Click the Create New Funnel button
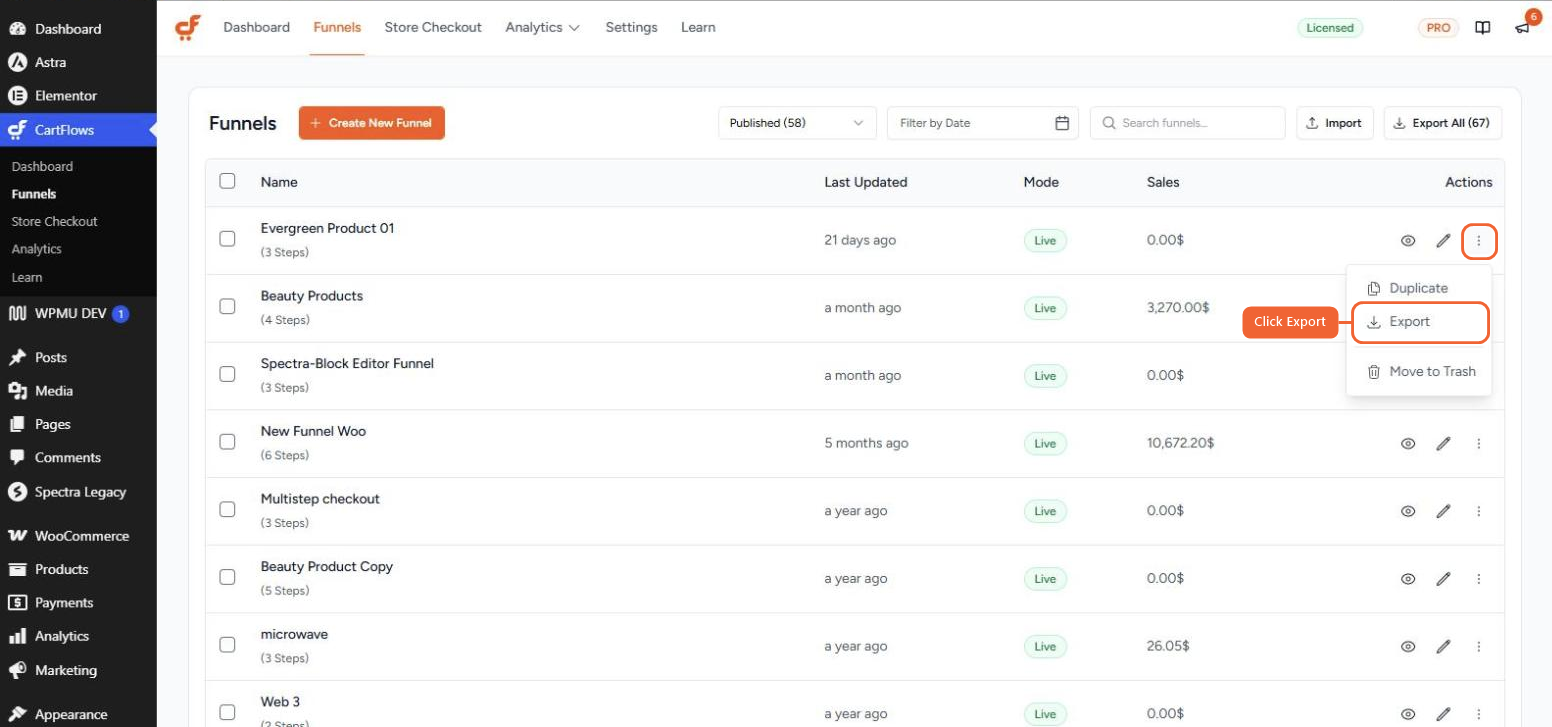Screen dimensions: 1552x727 click(x=372, y=123)
